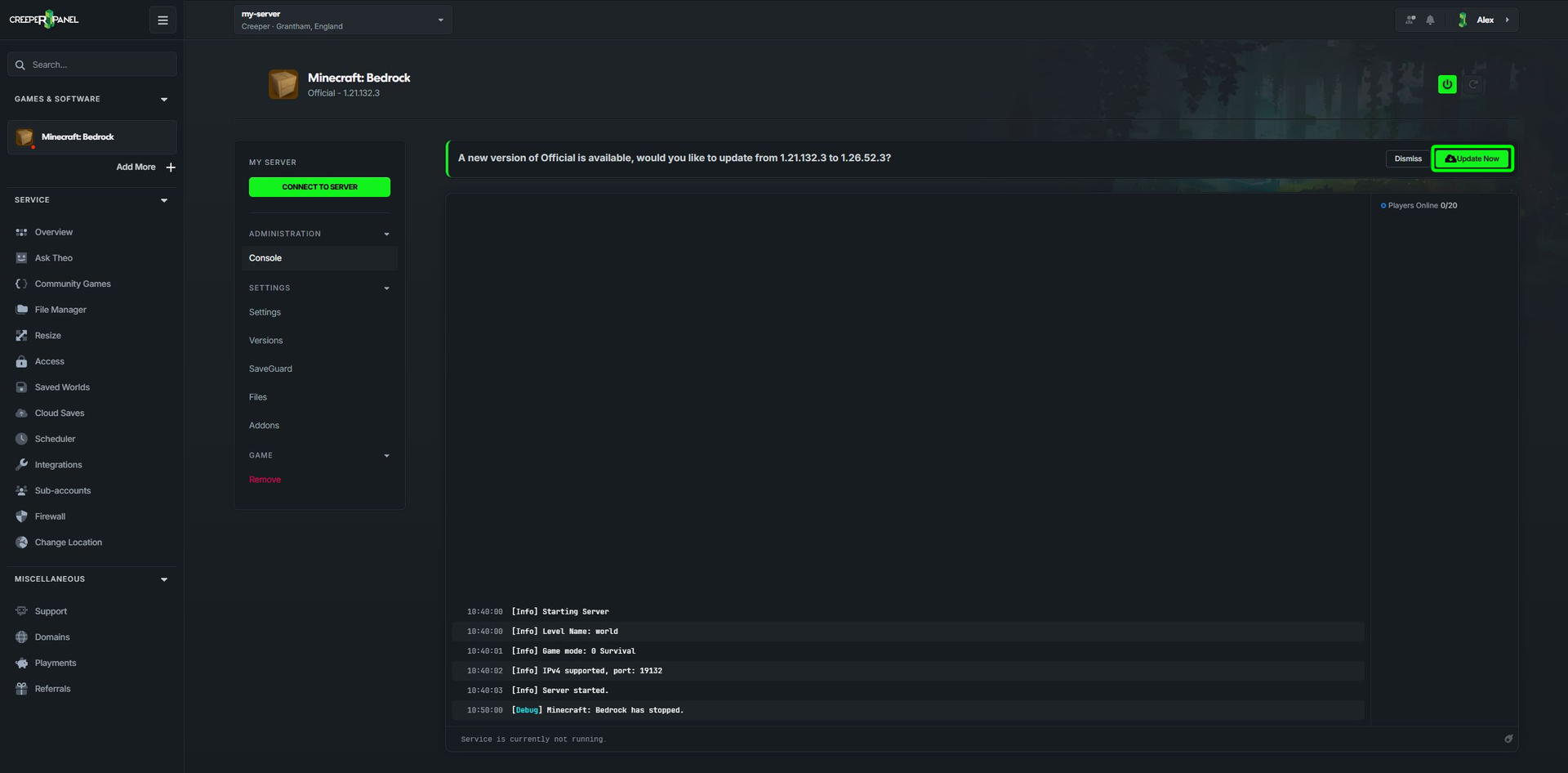Click the green power button icon

point(1447,84)
